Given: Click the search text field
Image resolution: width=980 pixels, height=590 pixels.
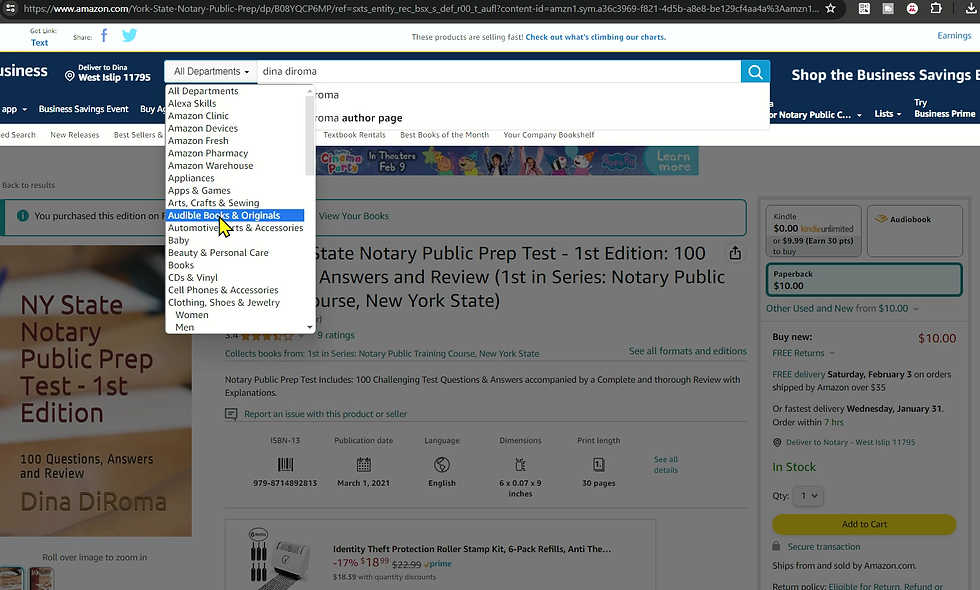Looking at the screenshot, I should 499,71.
